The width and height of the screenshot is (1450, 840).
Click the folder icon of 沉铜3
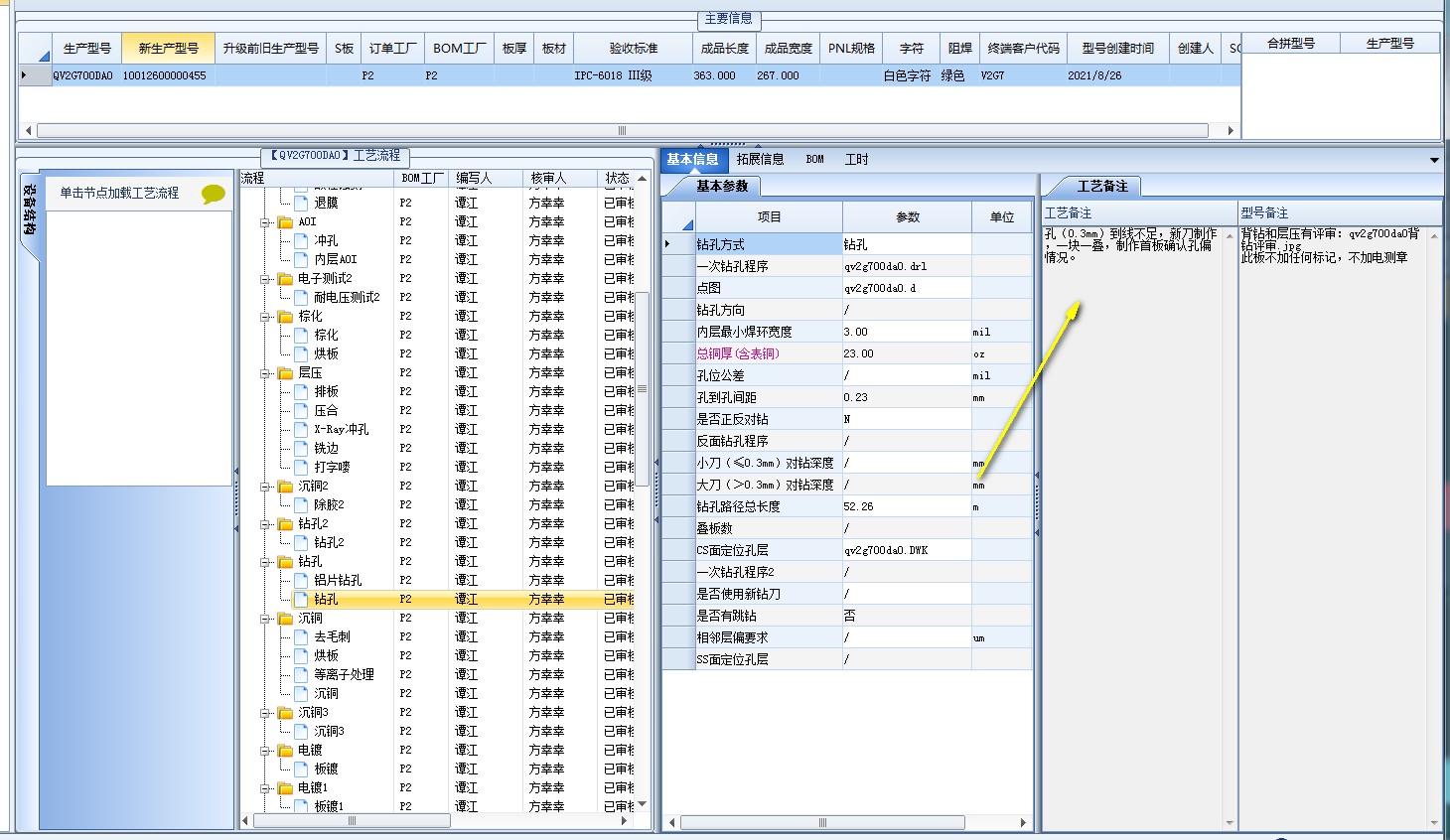click(x=286, y=712)
